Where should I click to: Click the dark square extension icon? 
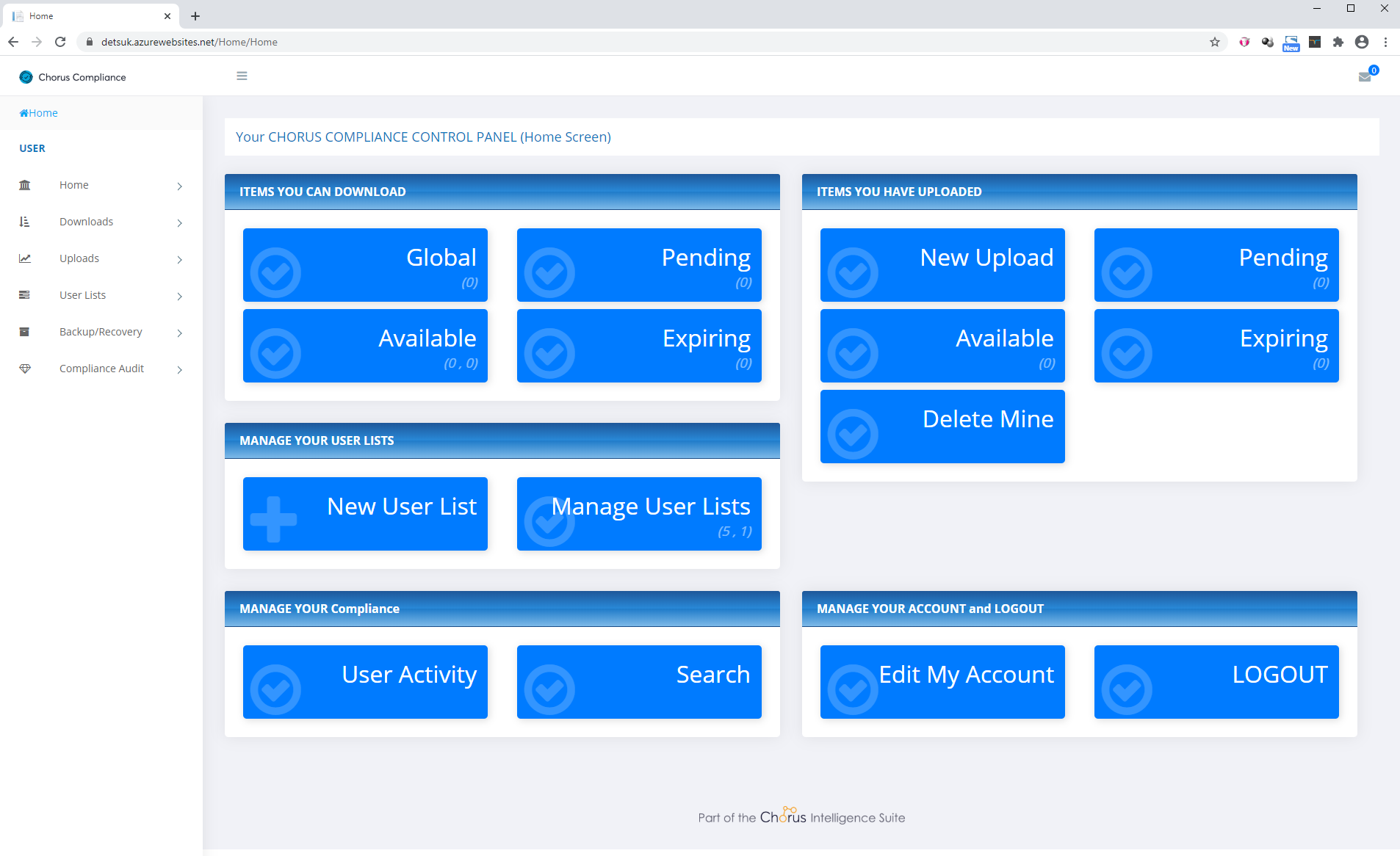point(1315,42)
